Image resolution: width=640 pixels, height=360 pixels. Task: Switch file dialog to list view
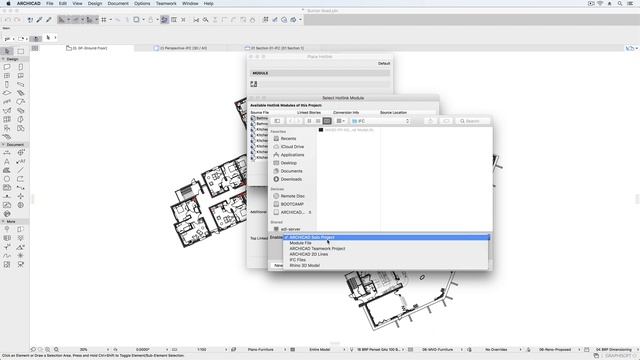pos(318,121)
